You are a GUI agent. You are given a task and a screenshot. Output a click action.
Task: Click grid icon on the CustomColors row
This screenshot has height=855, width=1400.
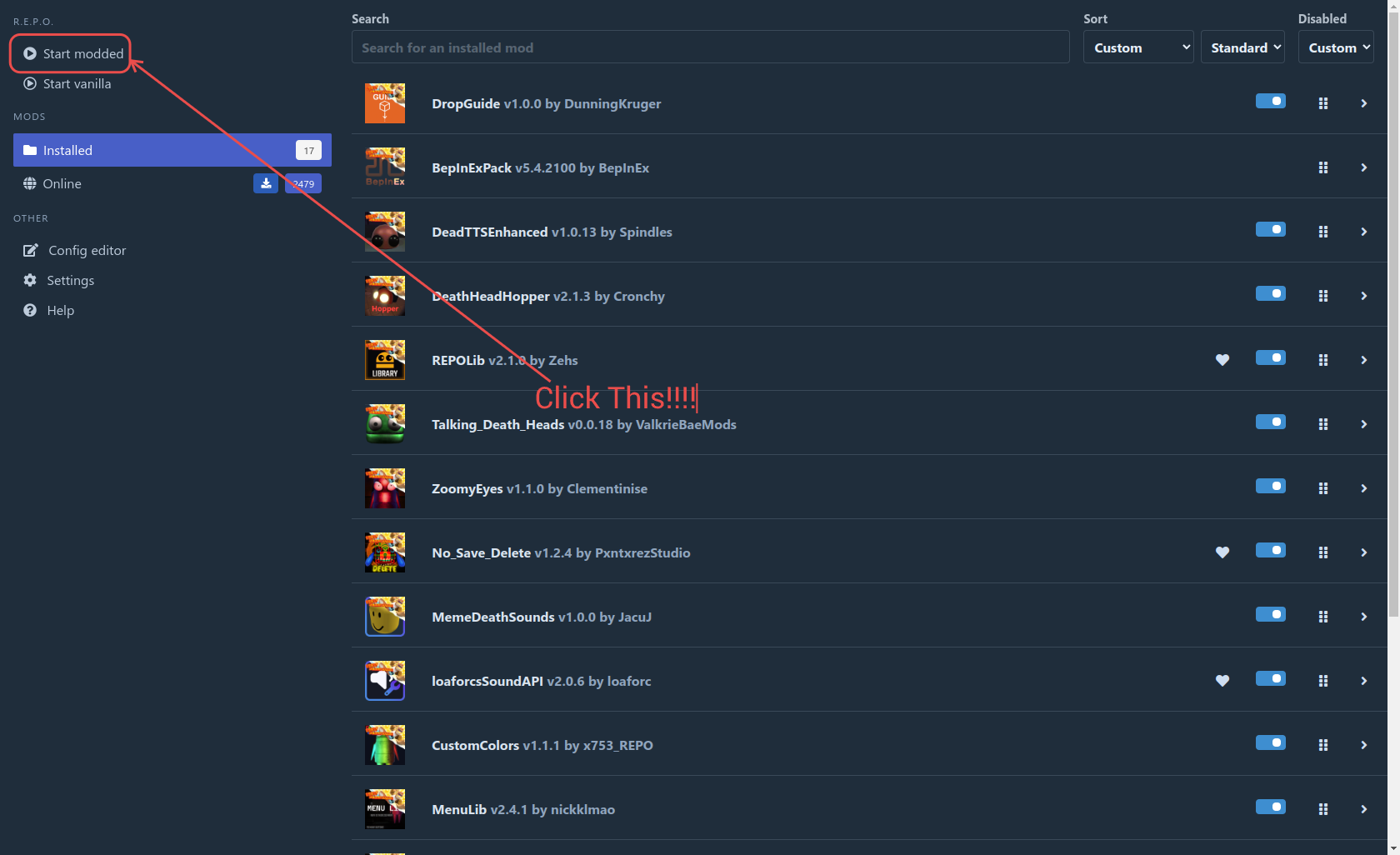click(1322, 745)
